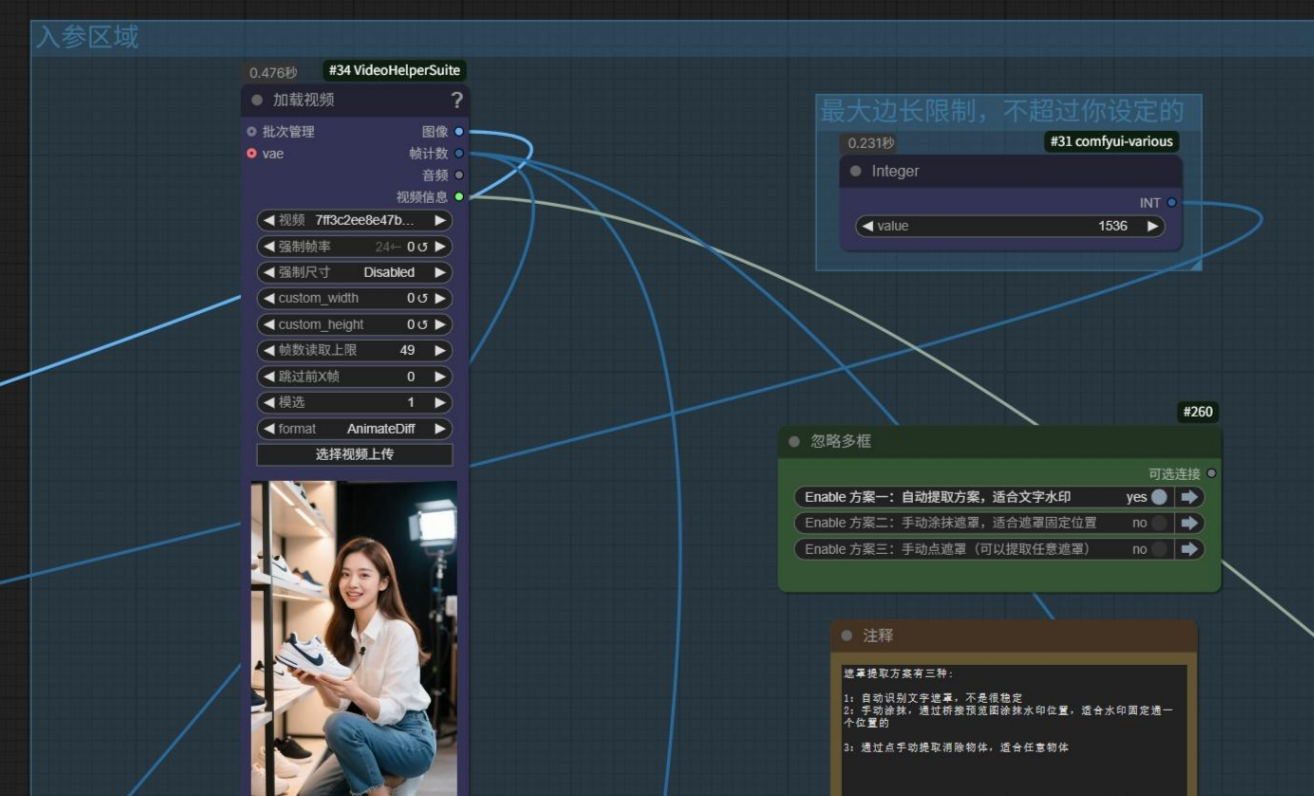Collapse the 加载视频 node via its title dot
The height and width of the screenshot is (796, 1314).
click(257, 100)
